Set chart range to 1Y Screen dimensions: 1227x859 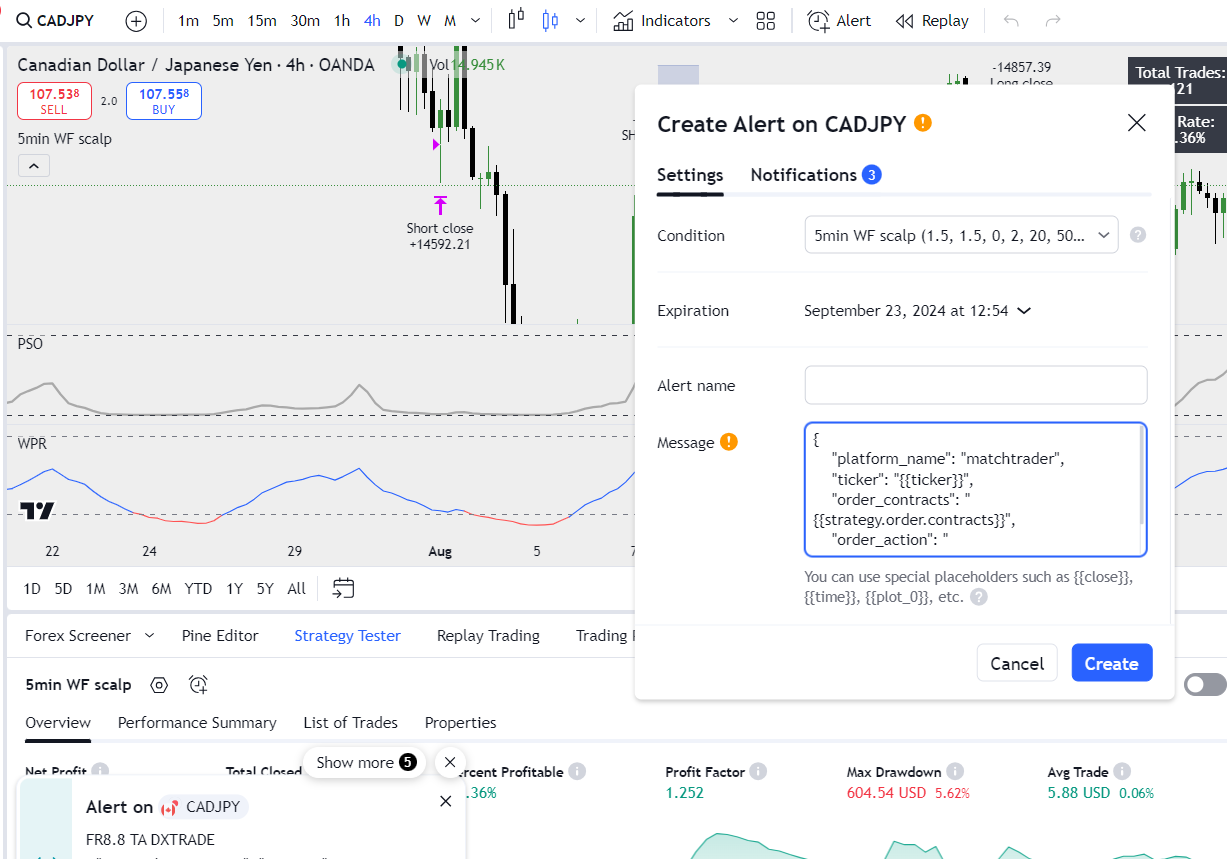point(234,588)
